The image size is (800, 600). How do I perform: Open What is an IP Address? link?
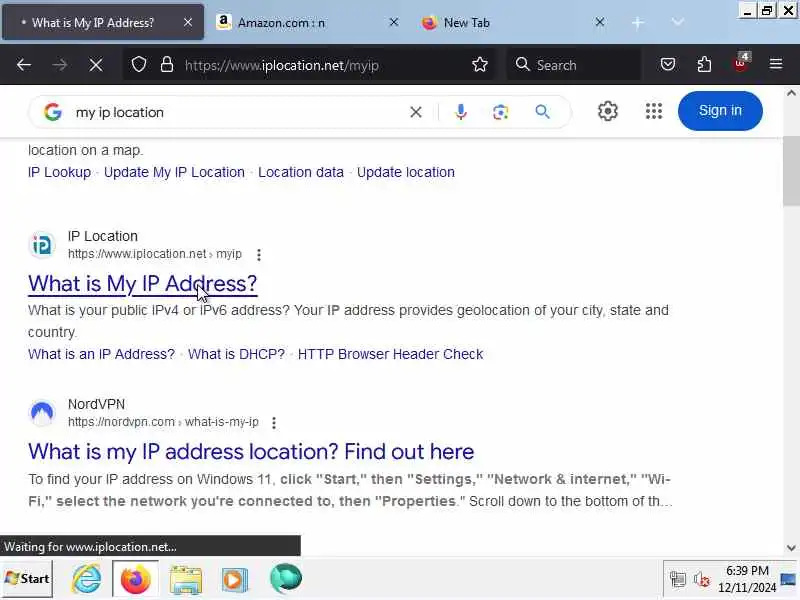click(x=101, y=354)
